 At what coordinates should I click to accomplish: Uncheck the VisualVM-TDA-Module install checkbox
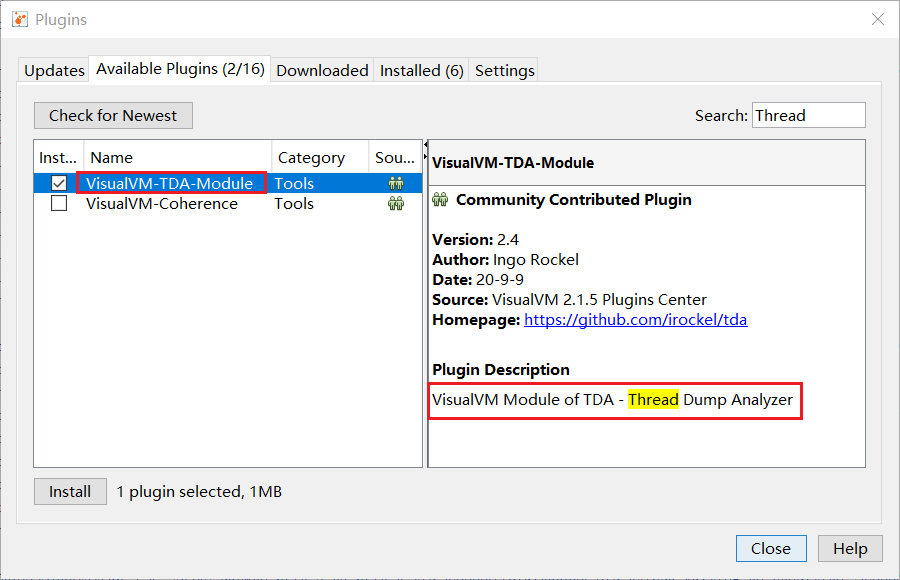[x=59, y=183]
